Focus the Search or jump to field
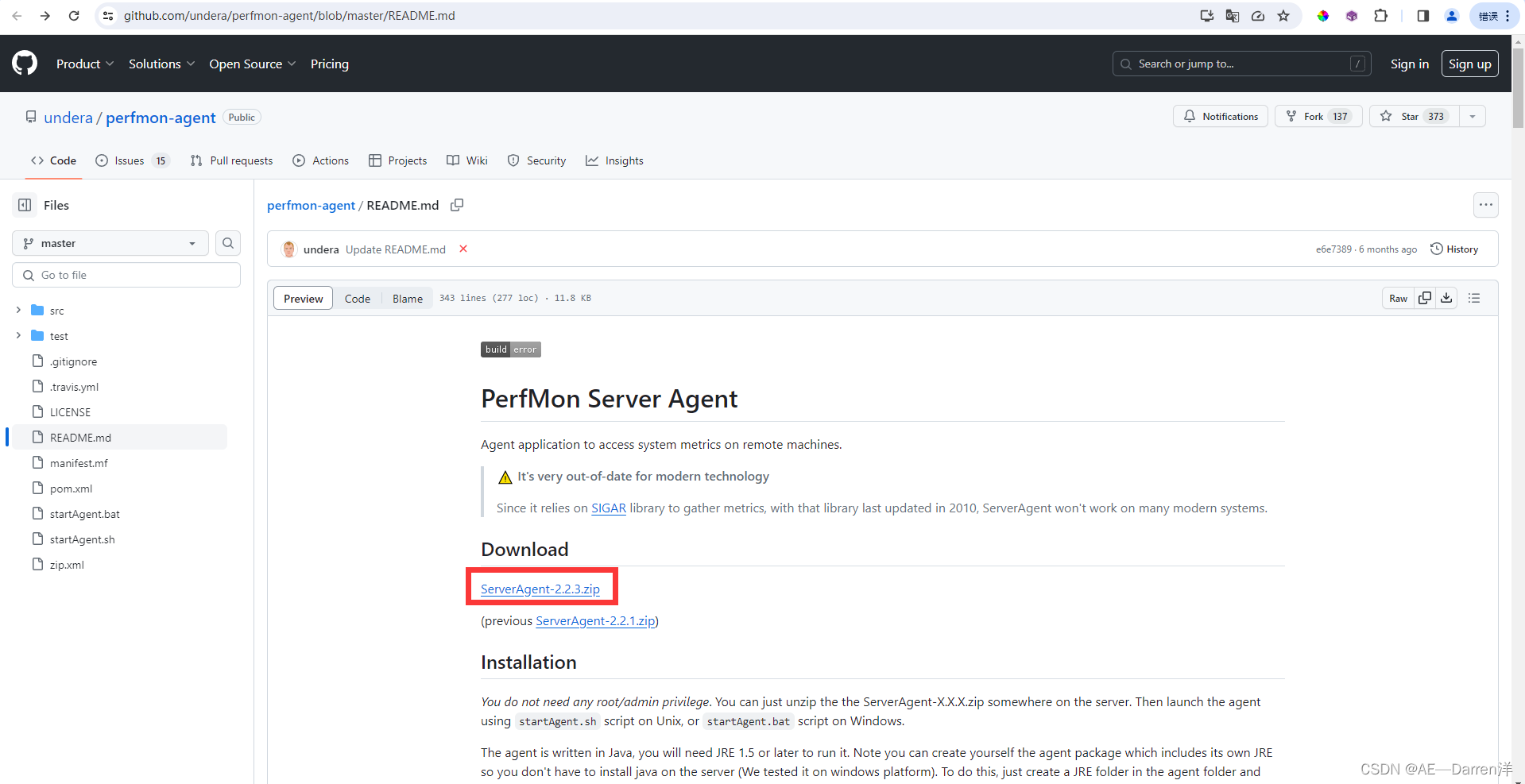The image size is (1525, 784). click(1242, 64)
